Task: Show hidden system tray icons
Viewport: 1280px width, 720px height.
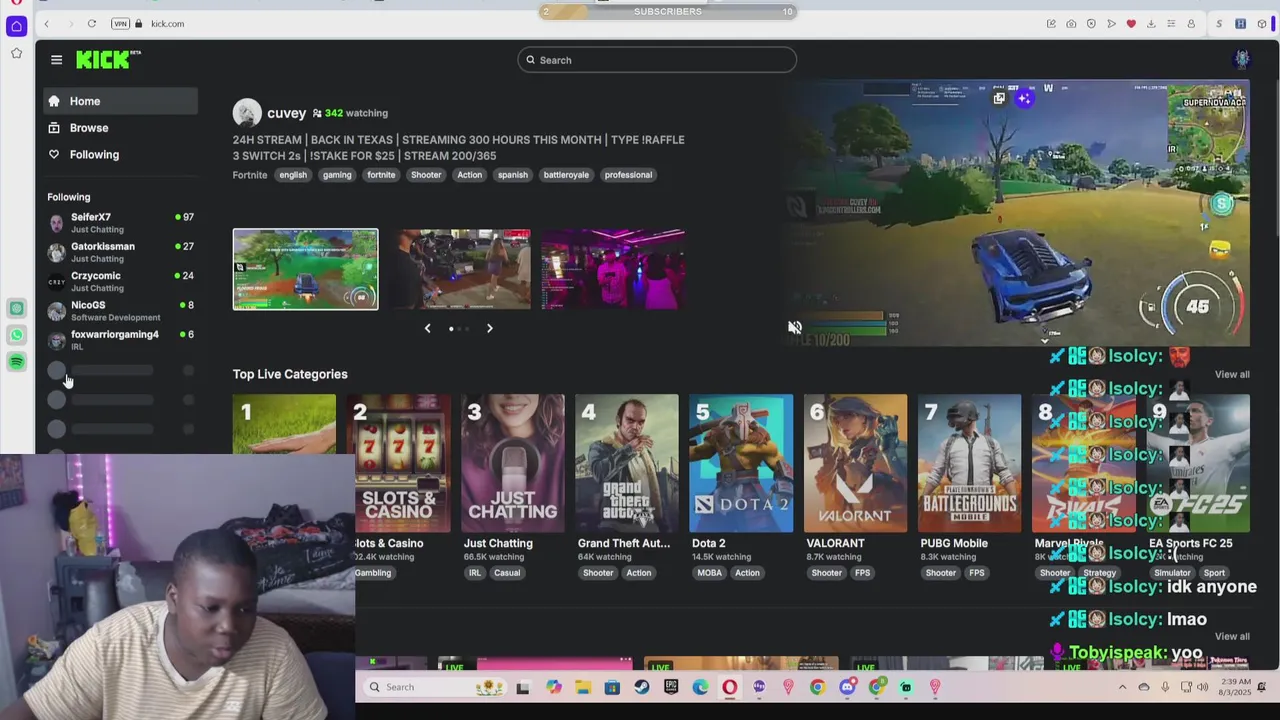Action: [1122, 687]
